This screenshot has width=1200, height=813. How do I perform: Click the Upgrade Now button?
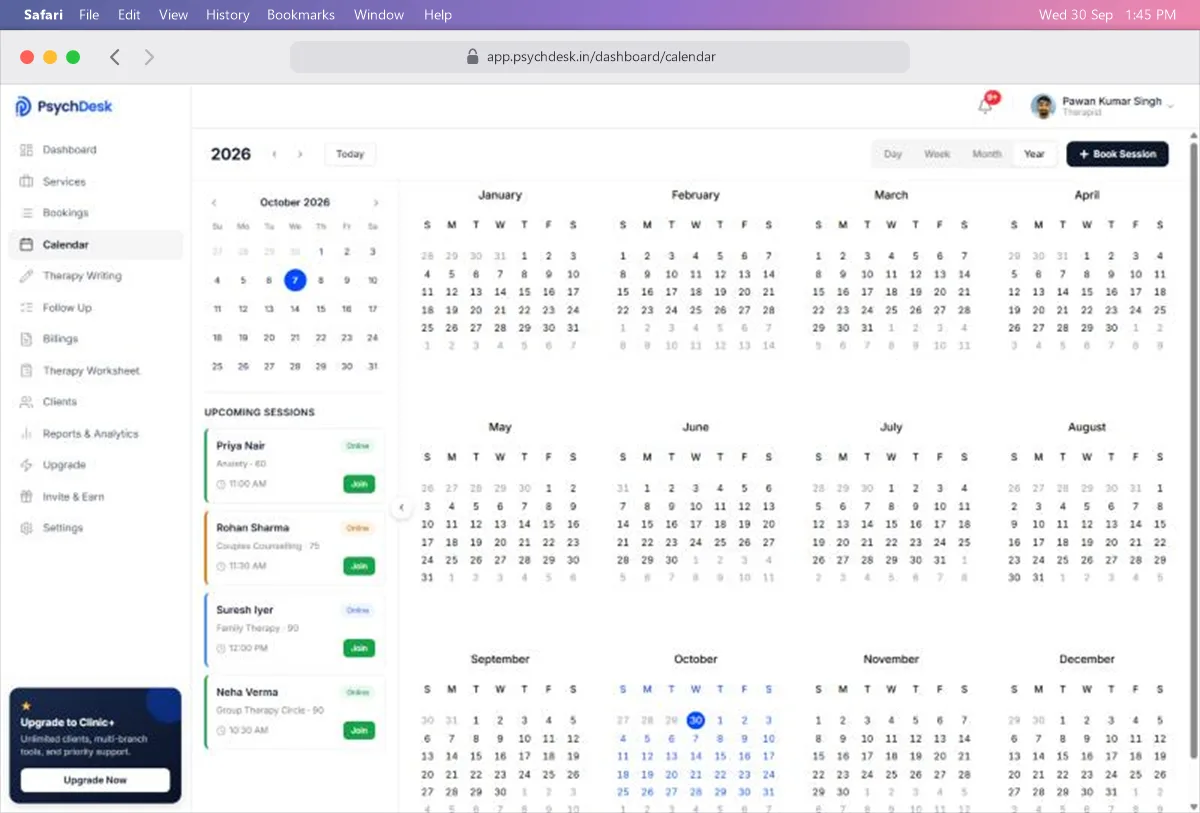[x=95, y=780]
